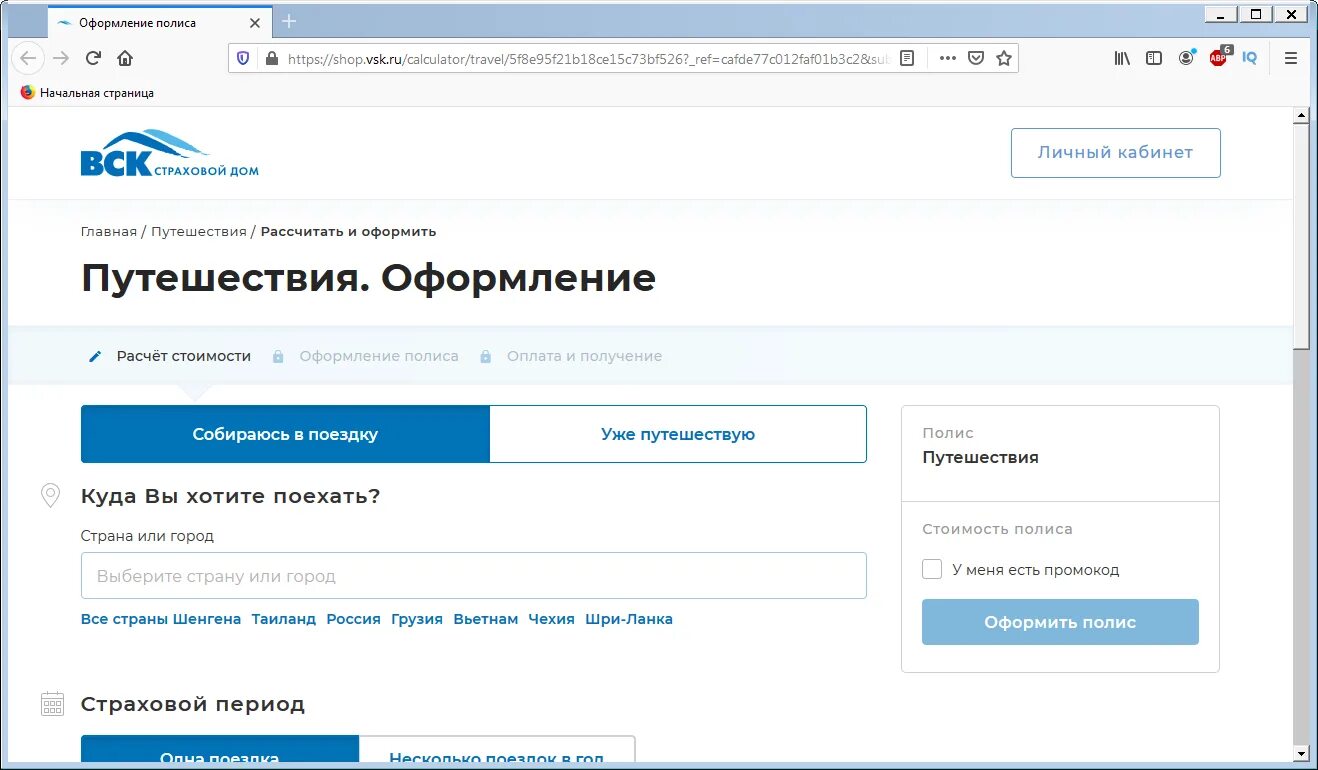Show site security padlock info

270,58
